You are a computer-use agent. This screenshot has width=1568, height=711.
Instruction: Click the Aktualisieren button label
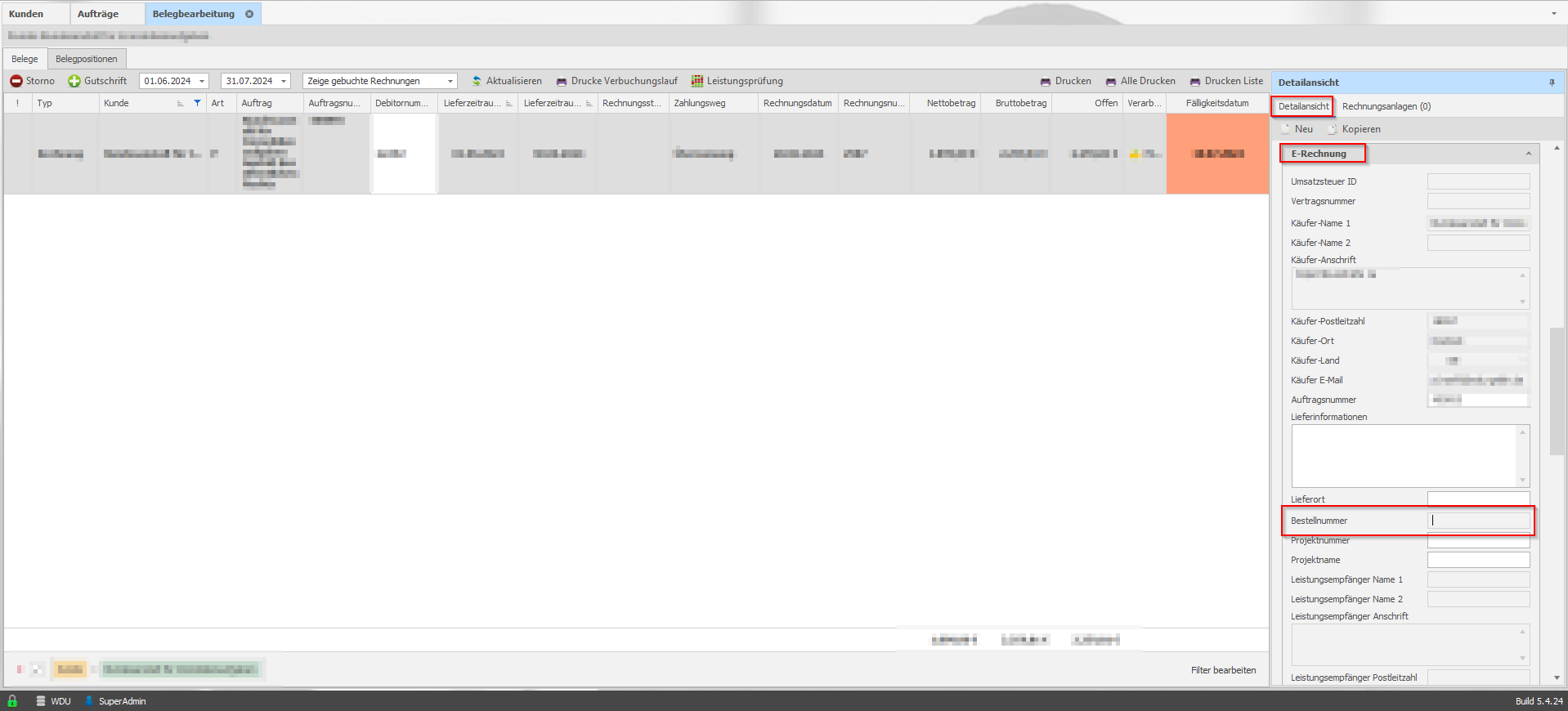(x=514, y=81)
